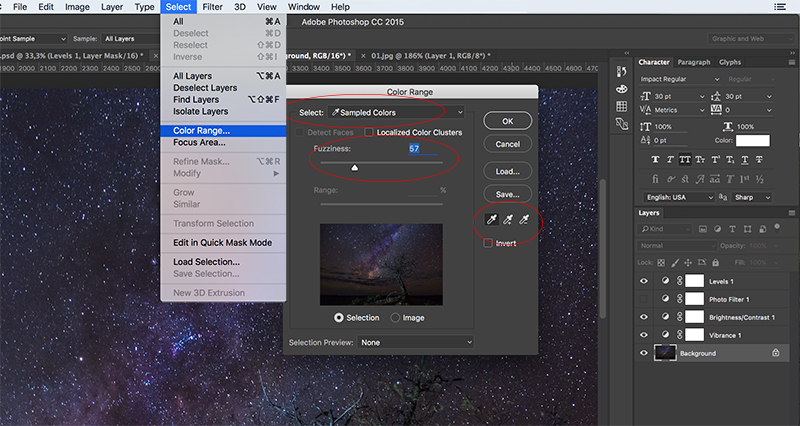Choose Color Range from Select menu
The height and width of the screenshot is (426, 800).
223,131
